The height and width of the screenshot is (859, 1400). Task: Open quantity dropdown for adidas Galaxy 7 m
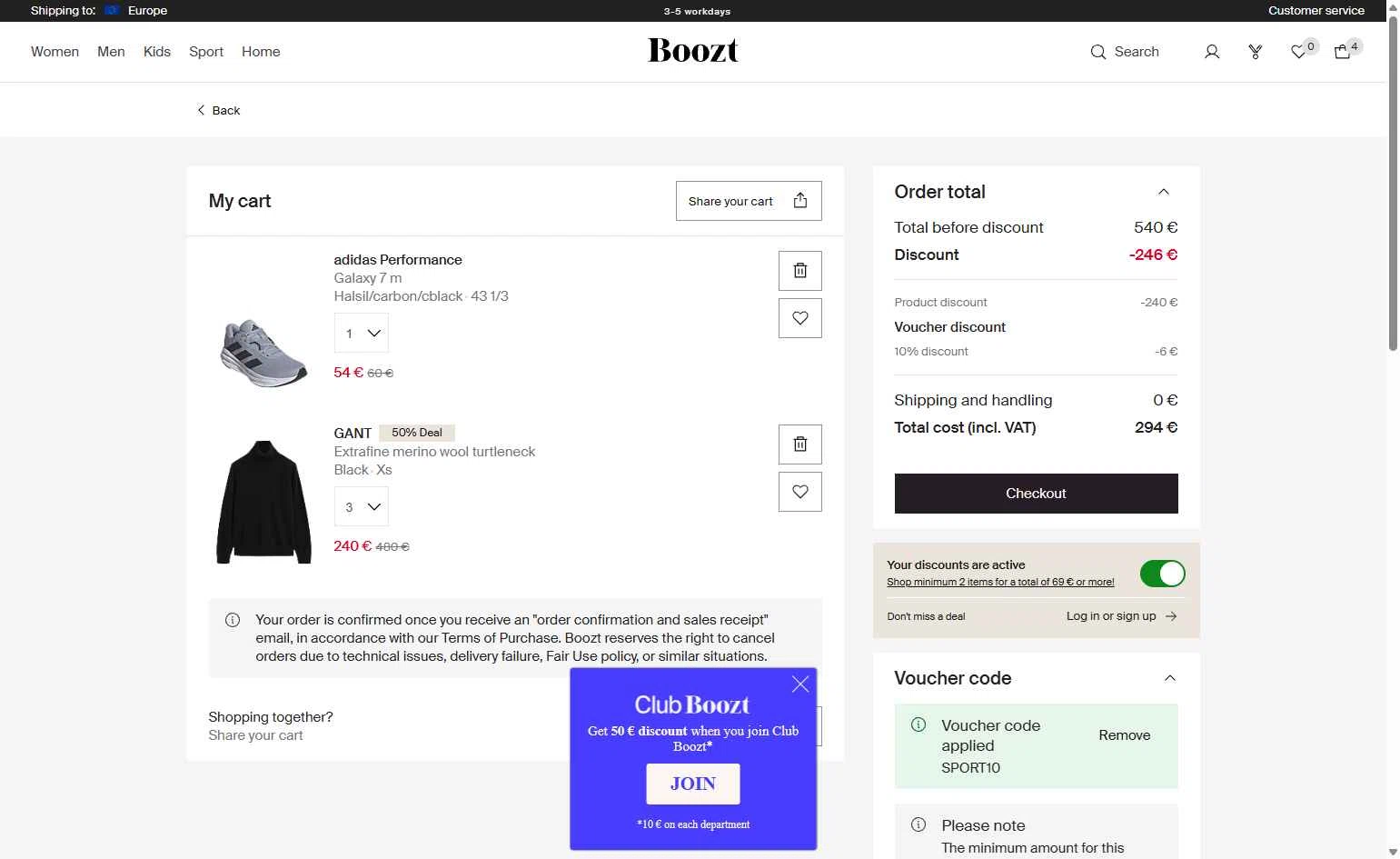click(x=362, y=334)
